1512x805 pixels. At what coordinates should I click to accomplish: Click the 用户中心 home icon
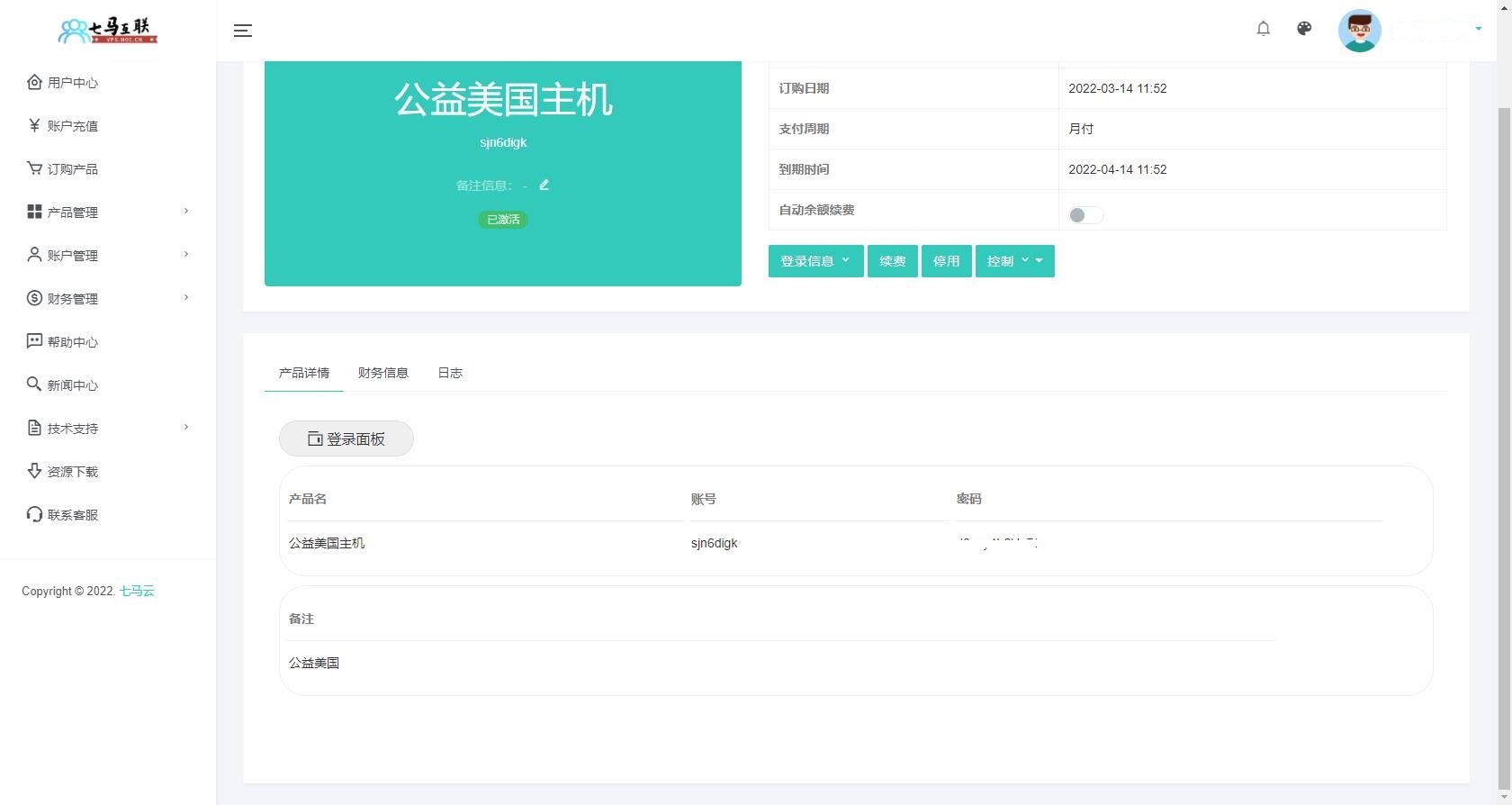click(x=34, y=82)
